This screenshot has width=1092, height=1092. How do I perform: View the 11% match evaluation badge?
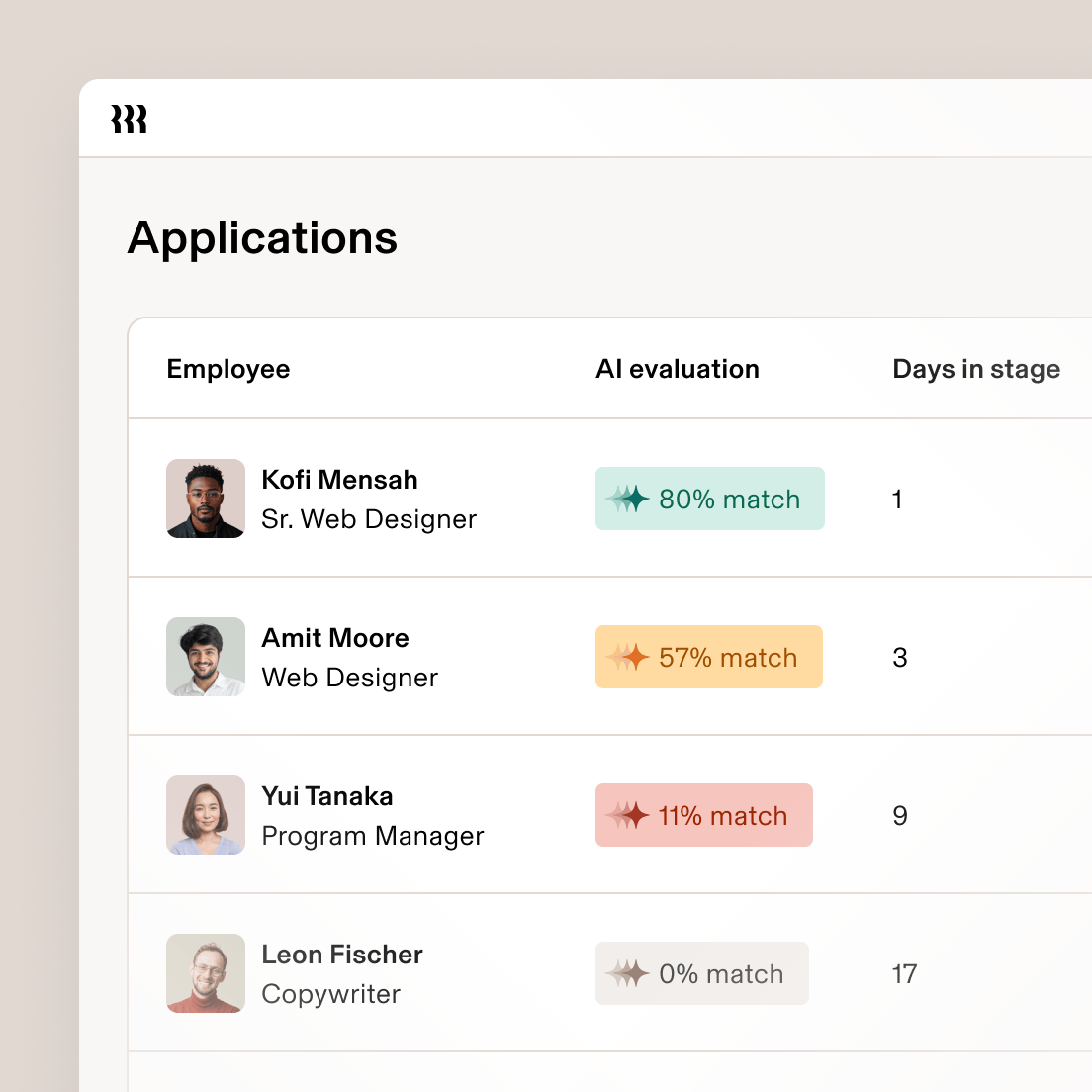coord(703,815)
